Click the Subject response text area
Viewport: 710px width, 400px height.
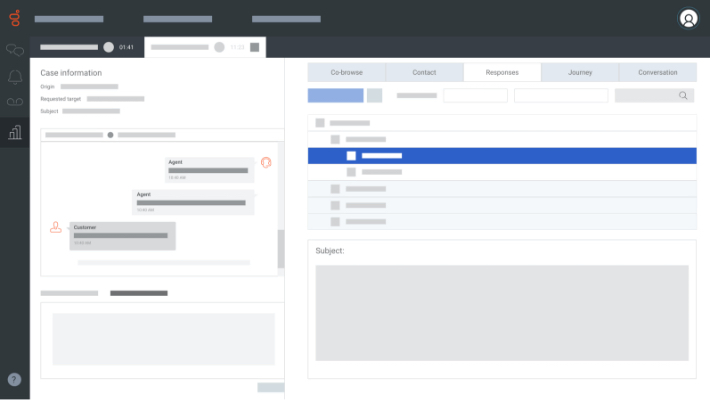[502, 312]
